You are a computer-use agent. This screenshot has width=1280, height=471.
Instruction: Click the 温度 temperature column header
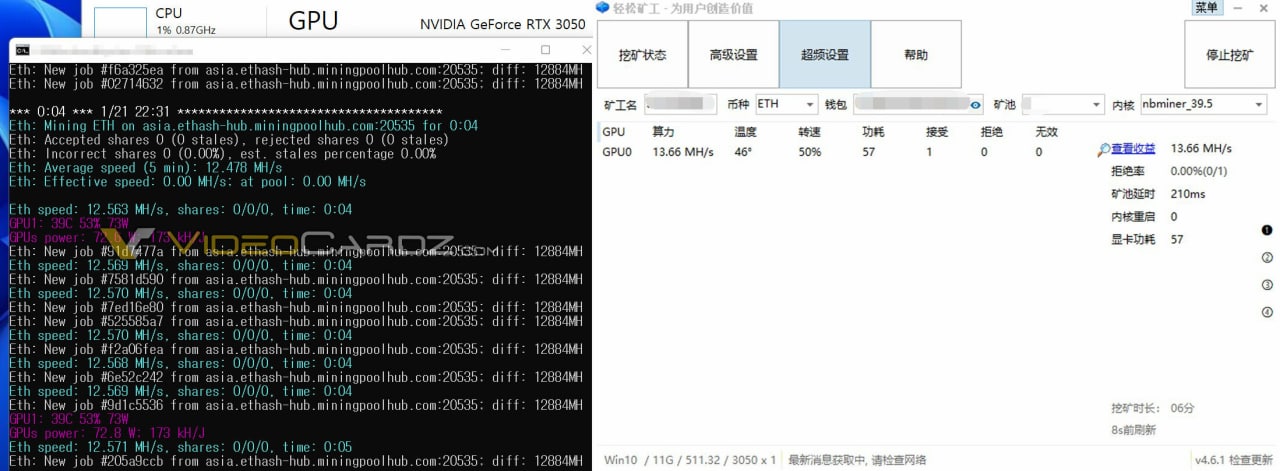745,132
